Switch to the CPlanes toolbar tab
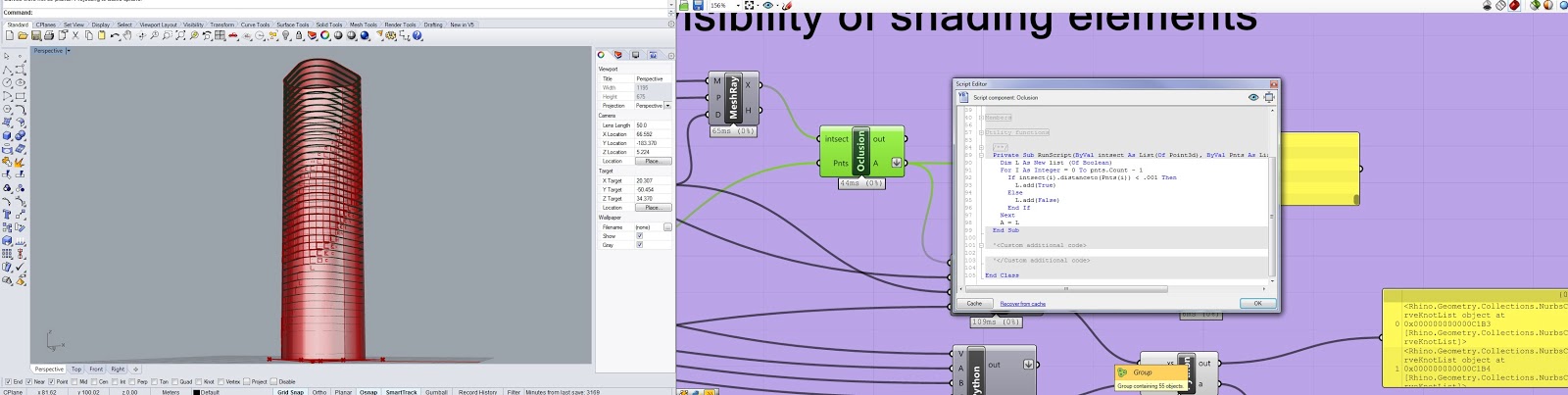 point(45,25)
